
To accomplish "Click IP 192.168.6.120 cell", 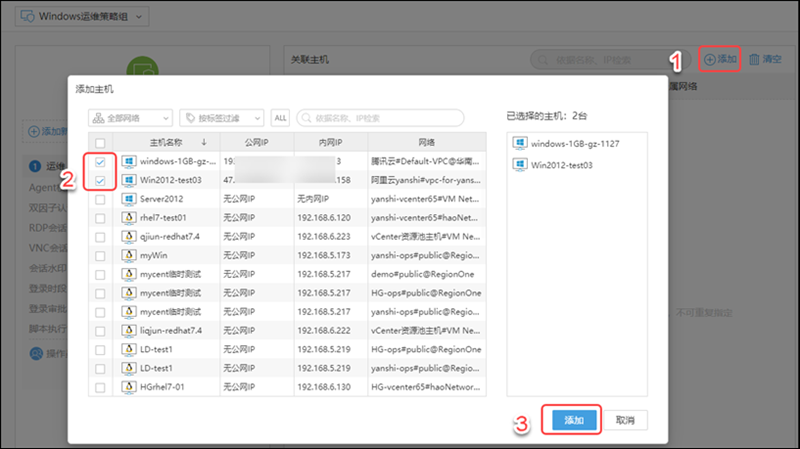I will [324, 218].
